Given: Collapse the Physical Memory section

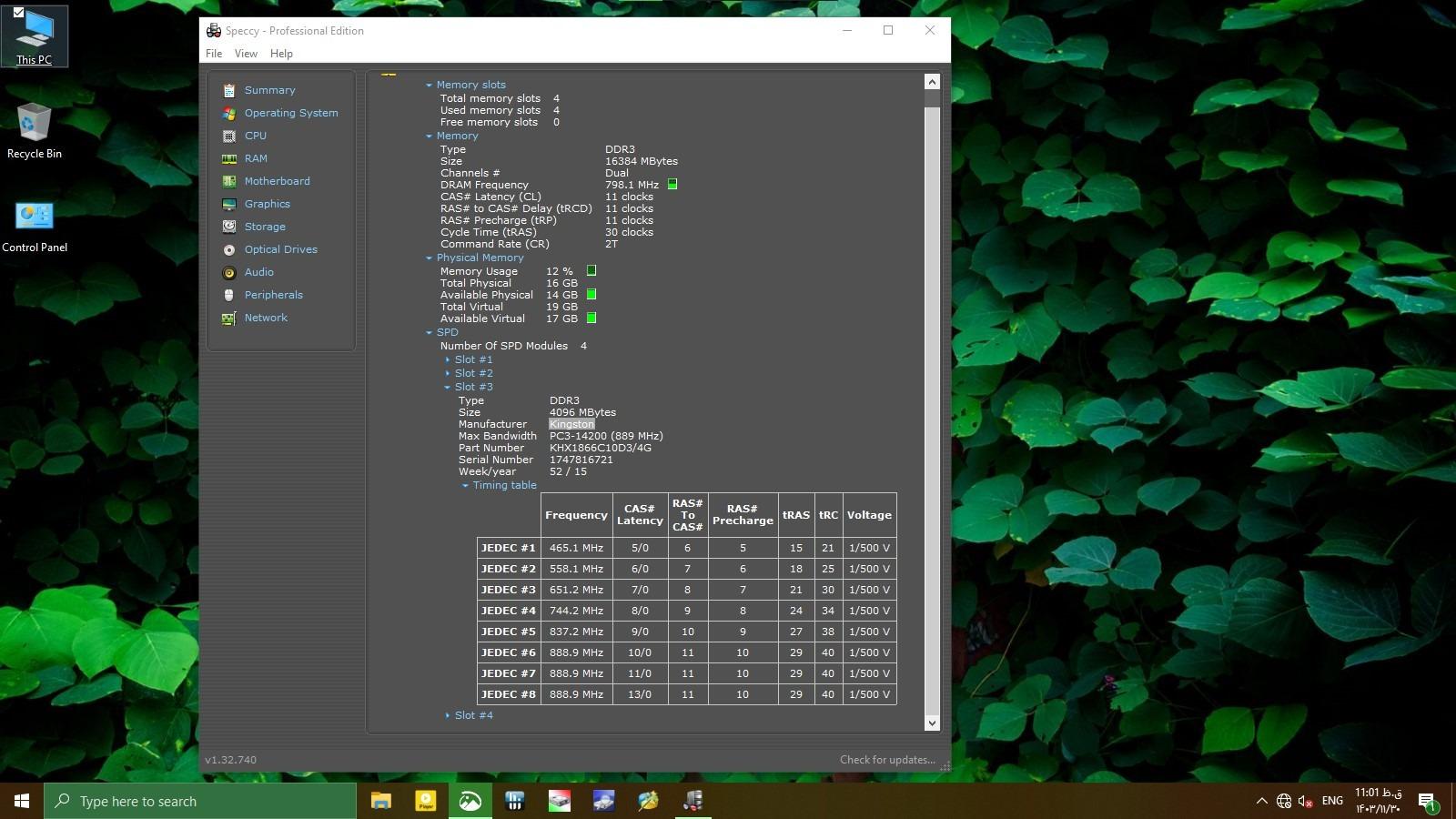Looking at the screenshot, I should point(429,258).
